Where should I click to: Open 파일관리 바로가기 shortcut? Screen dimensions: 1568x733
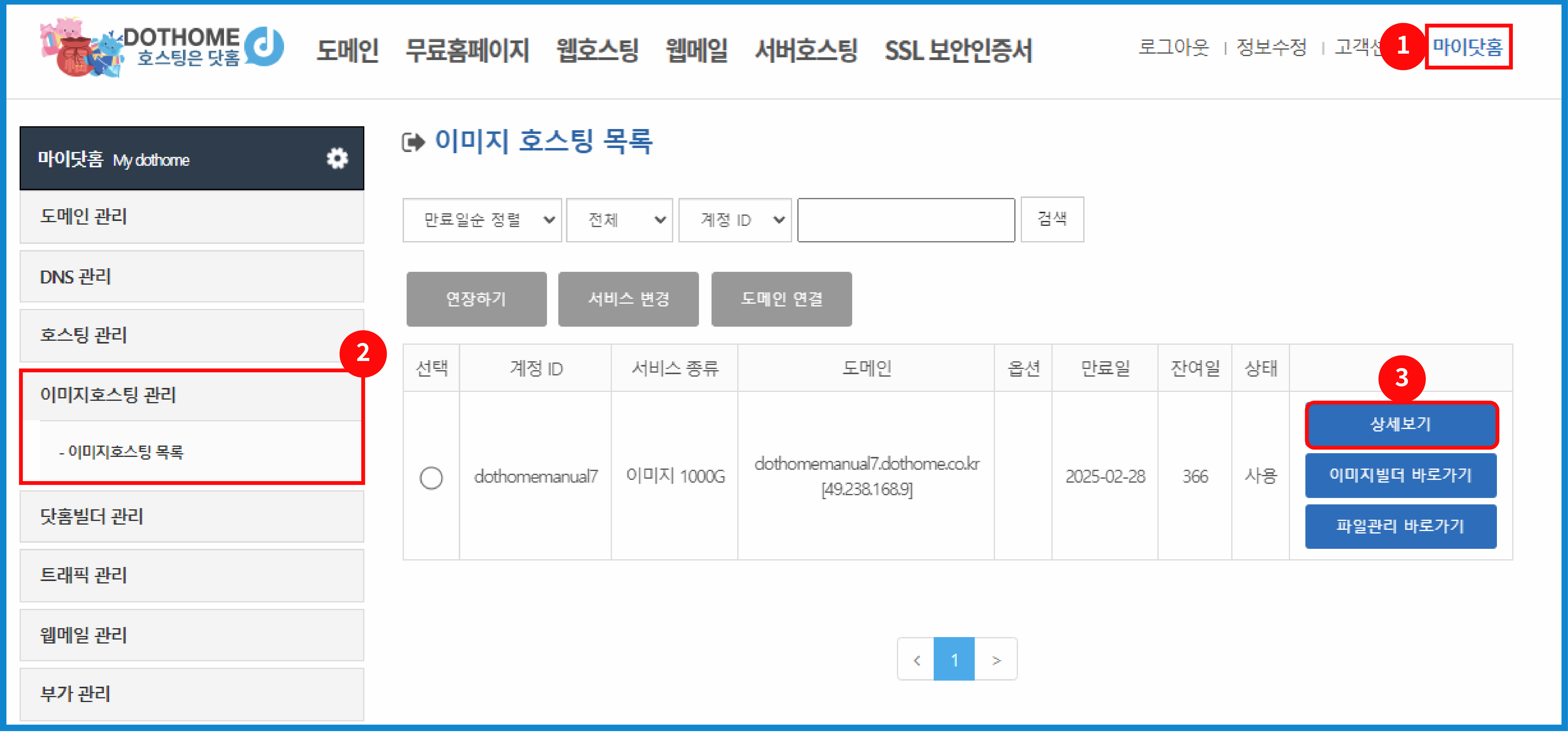(1401, 526)
